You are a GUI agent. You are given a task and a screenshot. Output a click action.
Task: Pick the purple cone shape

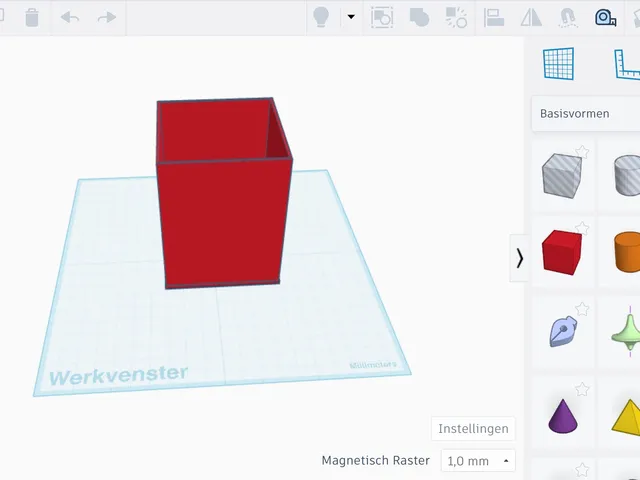click(x=562, y=416)
